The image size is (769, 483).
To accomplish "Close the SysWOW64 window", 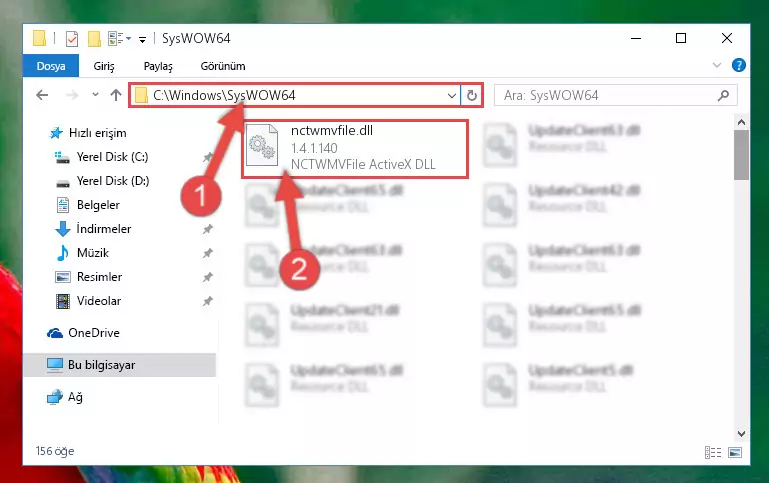I will (x=727, y=38).
